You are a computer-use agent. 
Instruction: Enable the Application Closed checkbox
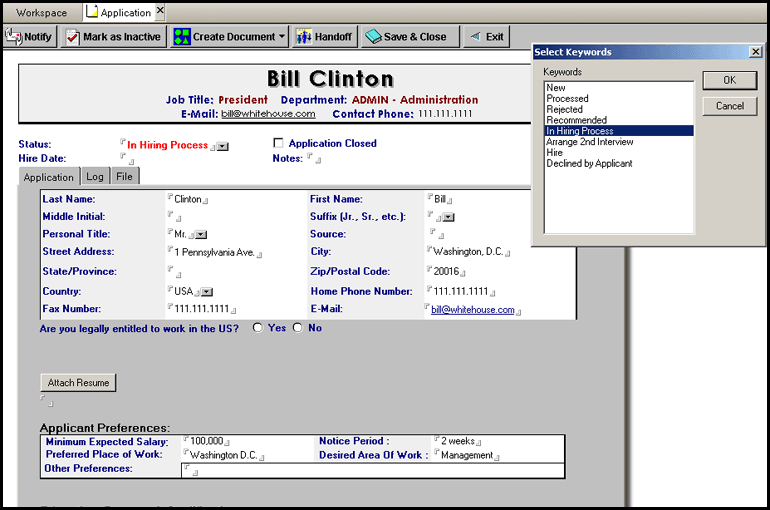point(279,144)
